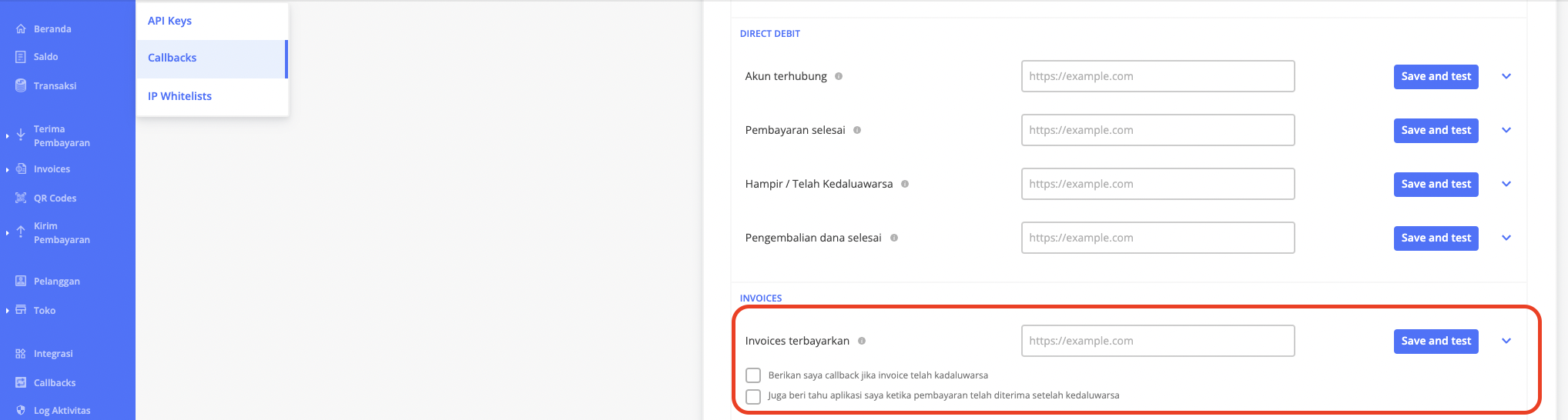The image size is (1568, 420).
Task: Open the API Keys tab
Action: pyautogui.click(x=212, y=21)
